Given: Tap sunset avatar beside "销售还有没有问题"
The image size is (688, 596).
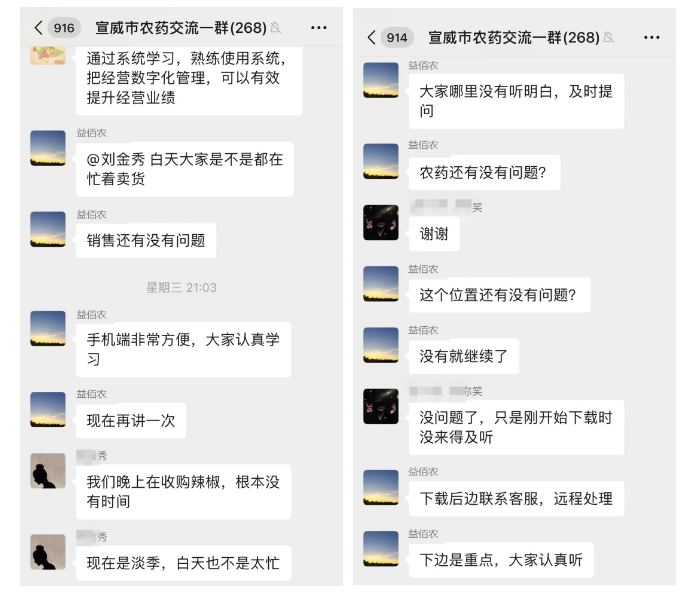Looking at the screenshot, I should pos(48,229).
